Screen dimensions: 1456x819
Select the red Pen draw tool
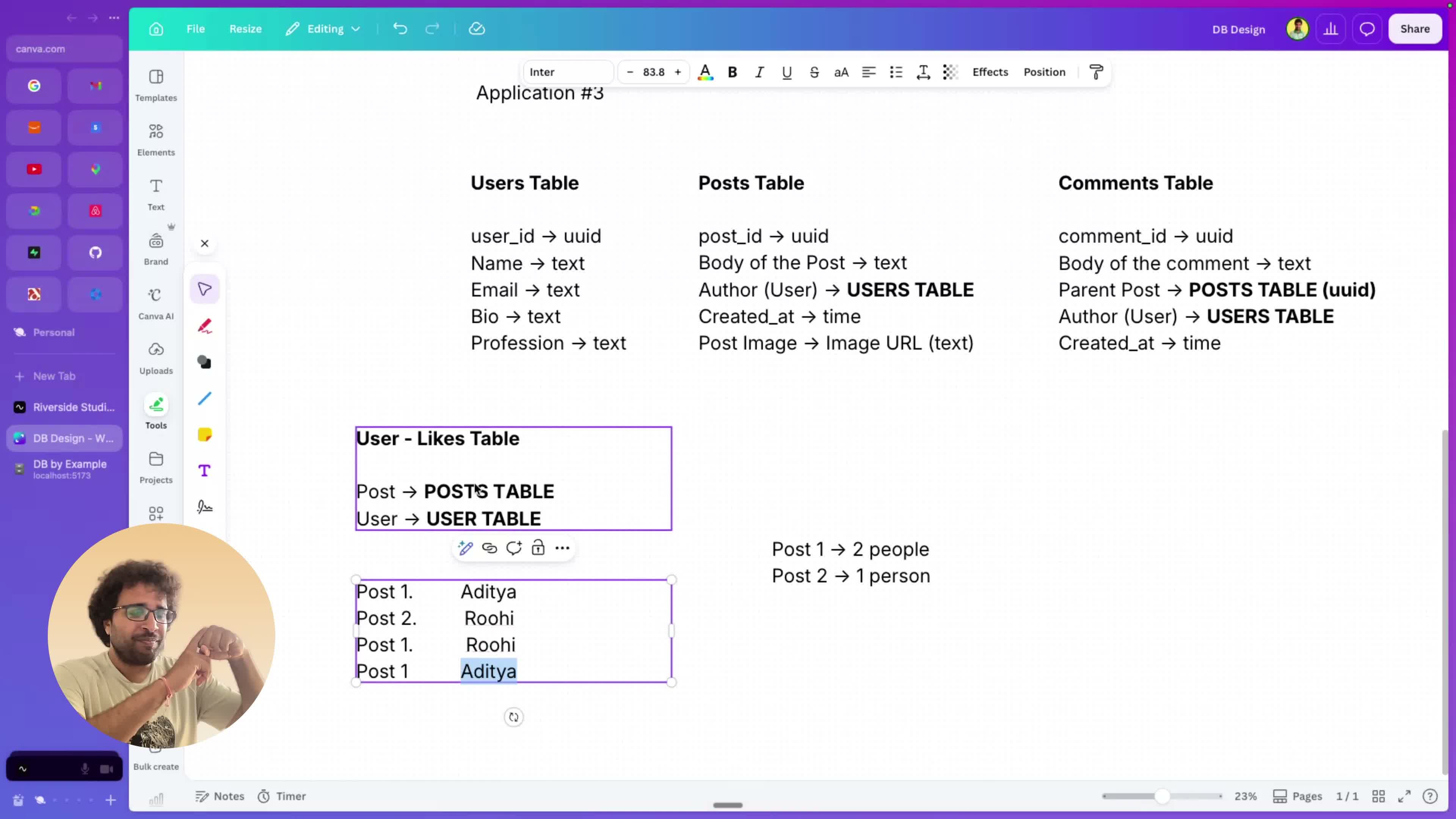coord(205,326)
